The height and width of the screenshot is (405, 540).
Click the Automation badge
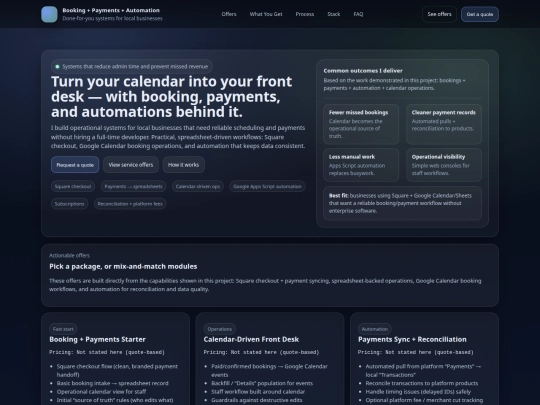pyautogui.click(x=375, y=329)
